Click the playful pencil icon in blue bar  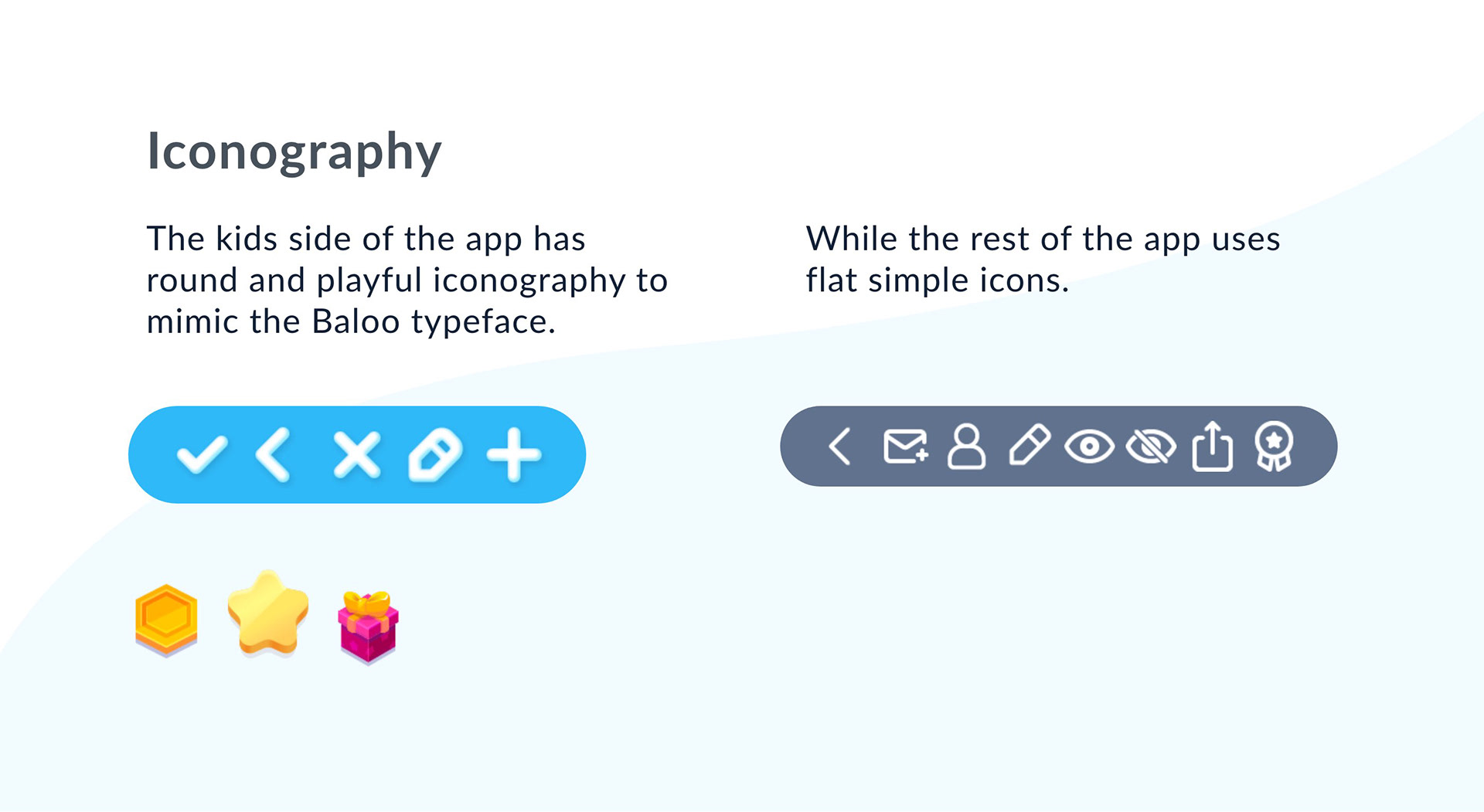[x=435, y=455]
